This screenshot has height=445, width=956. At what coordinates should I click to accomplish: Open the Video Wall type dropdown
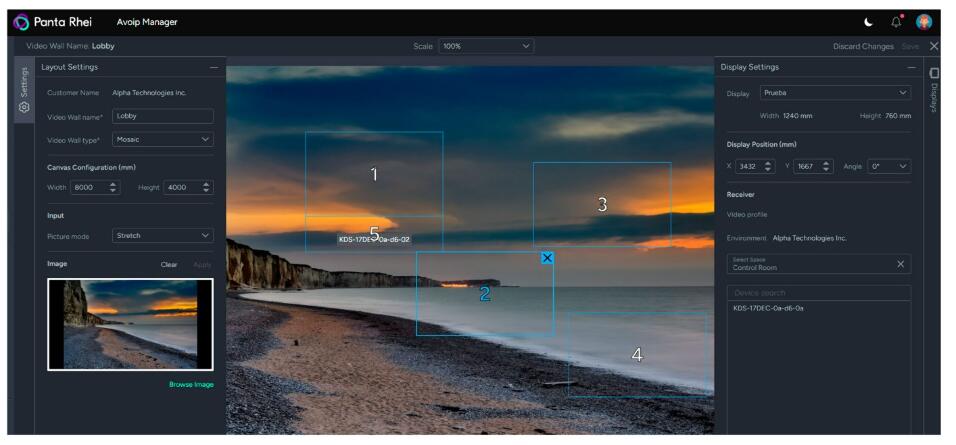coord(163,140)
